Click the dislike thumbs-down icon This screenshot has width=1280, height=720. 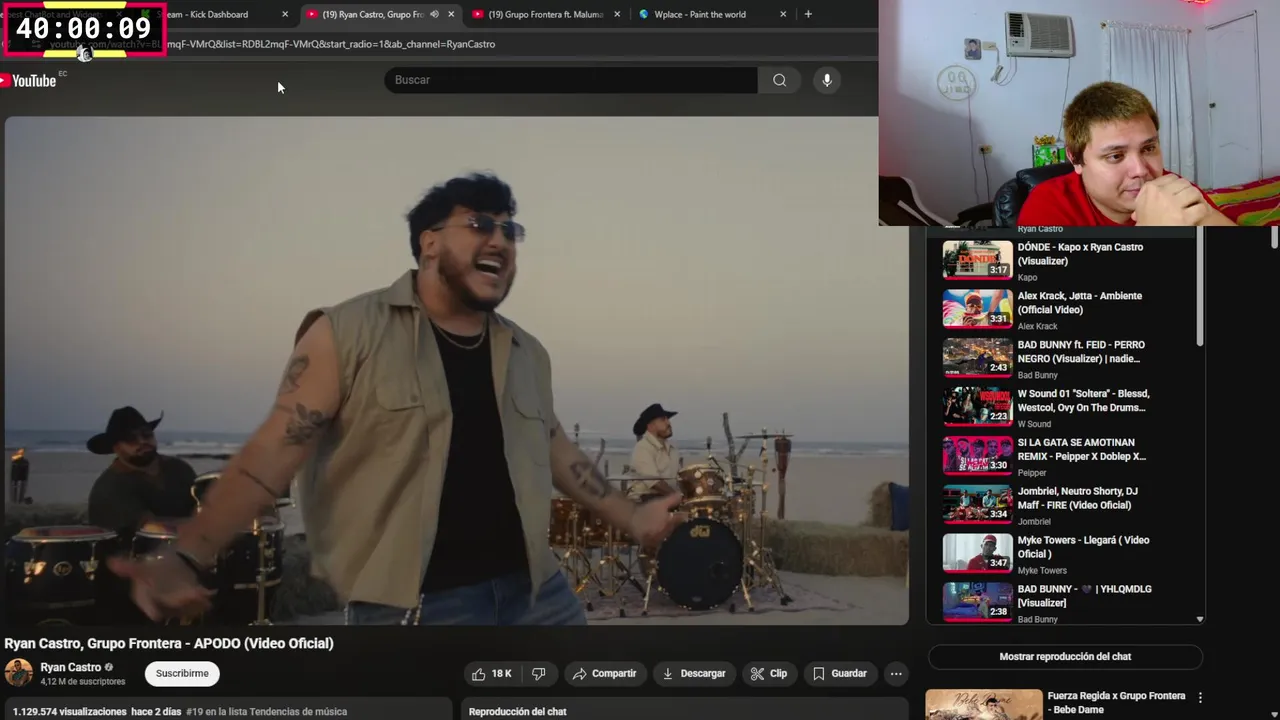click(x=538, y=674)
